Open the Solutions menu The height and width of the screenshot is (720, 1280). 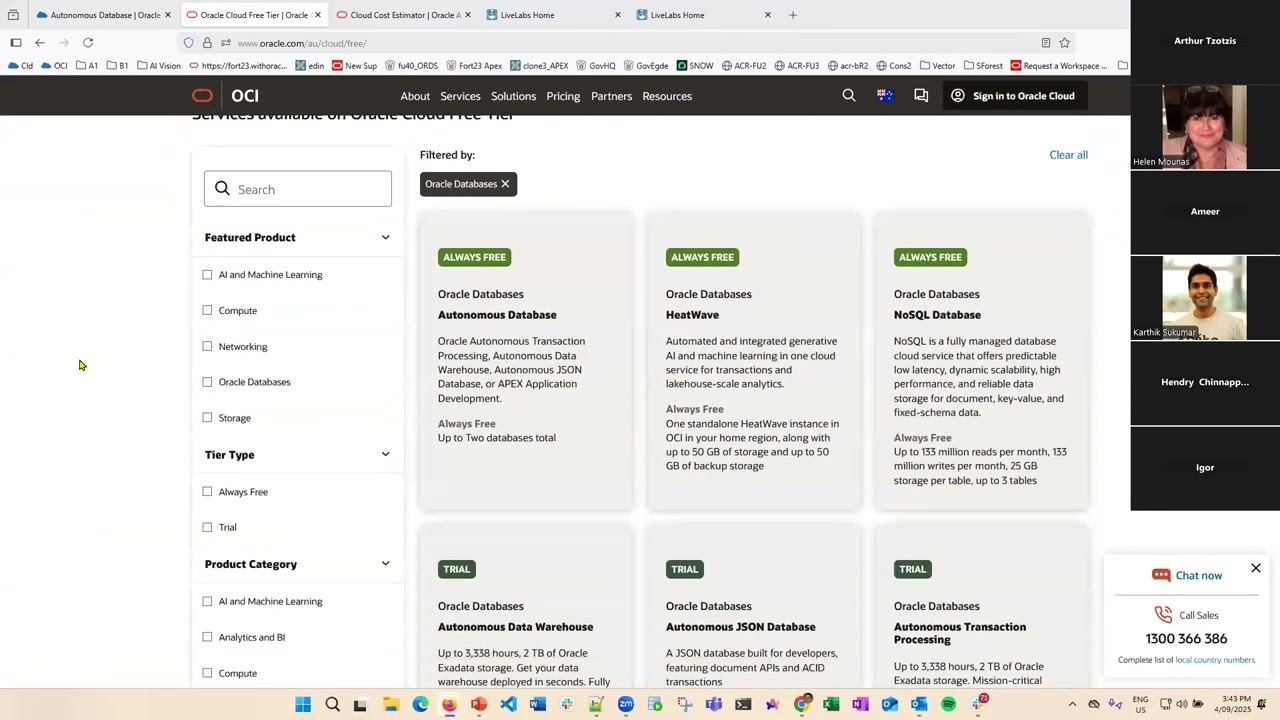point(513,96)
